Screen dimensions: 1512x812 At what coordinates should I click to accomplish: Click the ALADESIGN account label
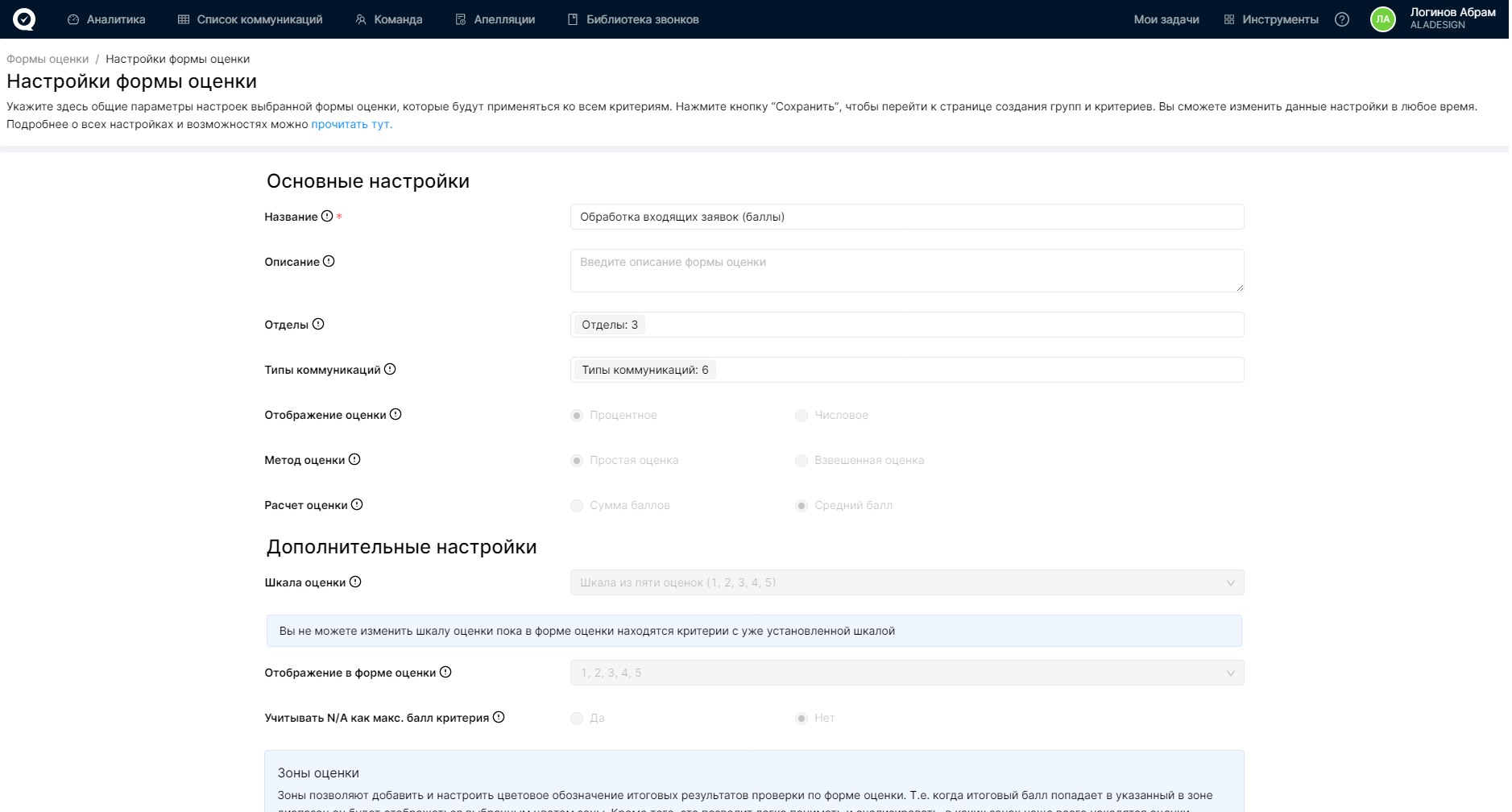click(x=1437, y=25)
